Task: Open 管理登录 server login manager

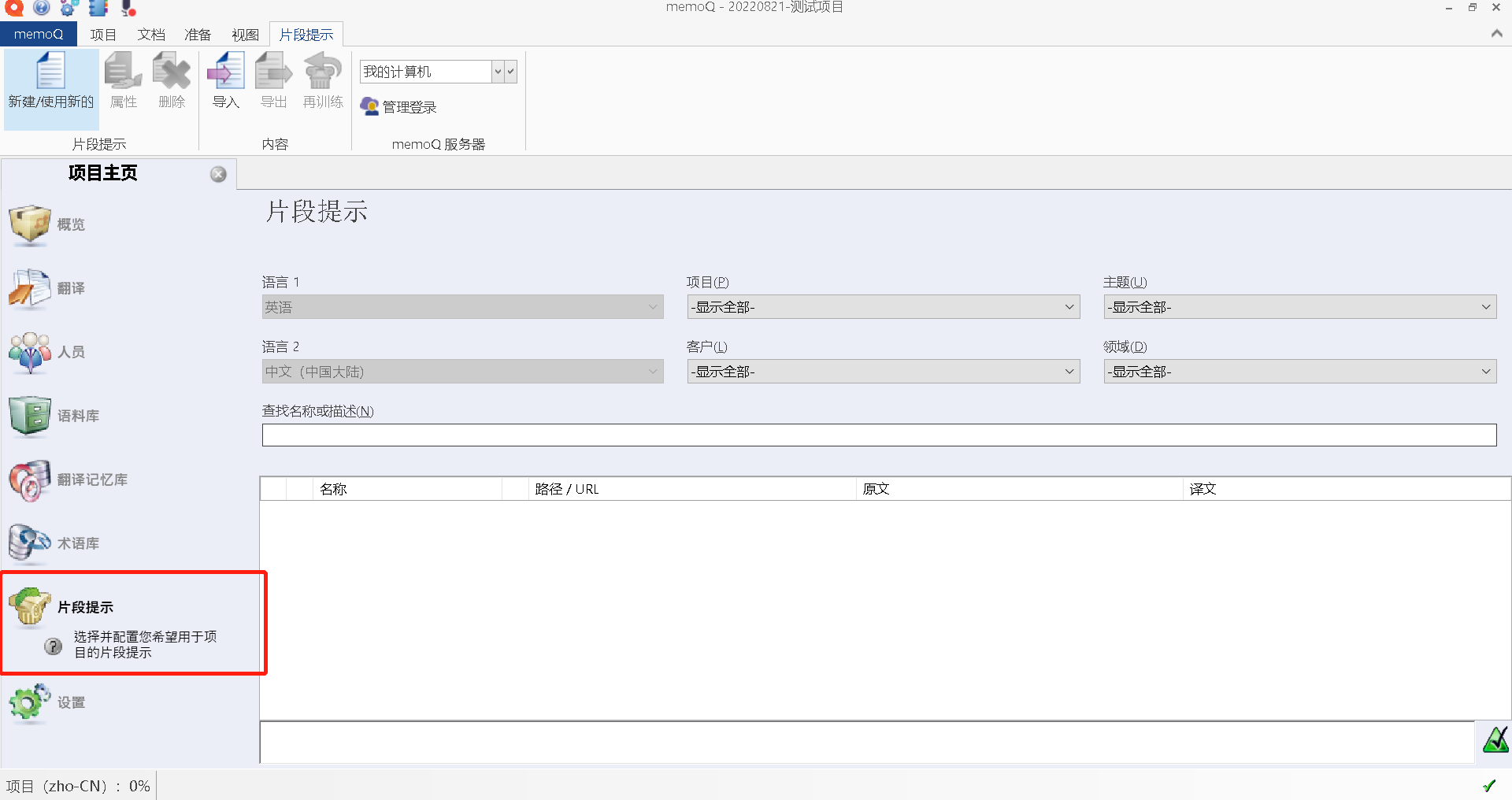Action: 398,106
